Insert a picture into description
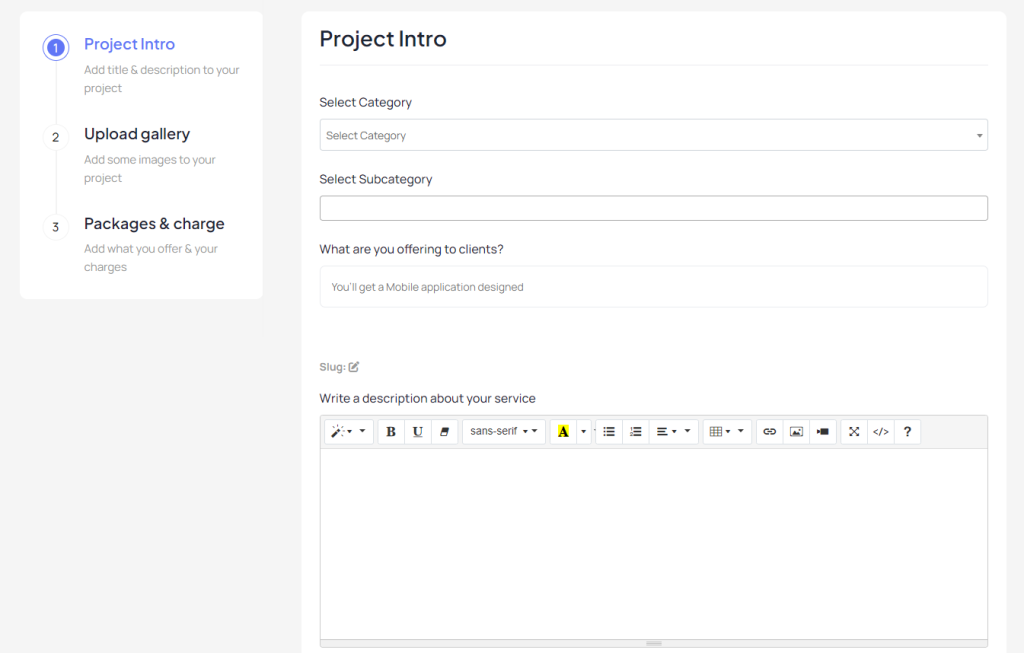The height and width of the screenshot is (653, 1024). (796, 432)
